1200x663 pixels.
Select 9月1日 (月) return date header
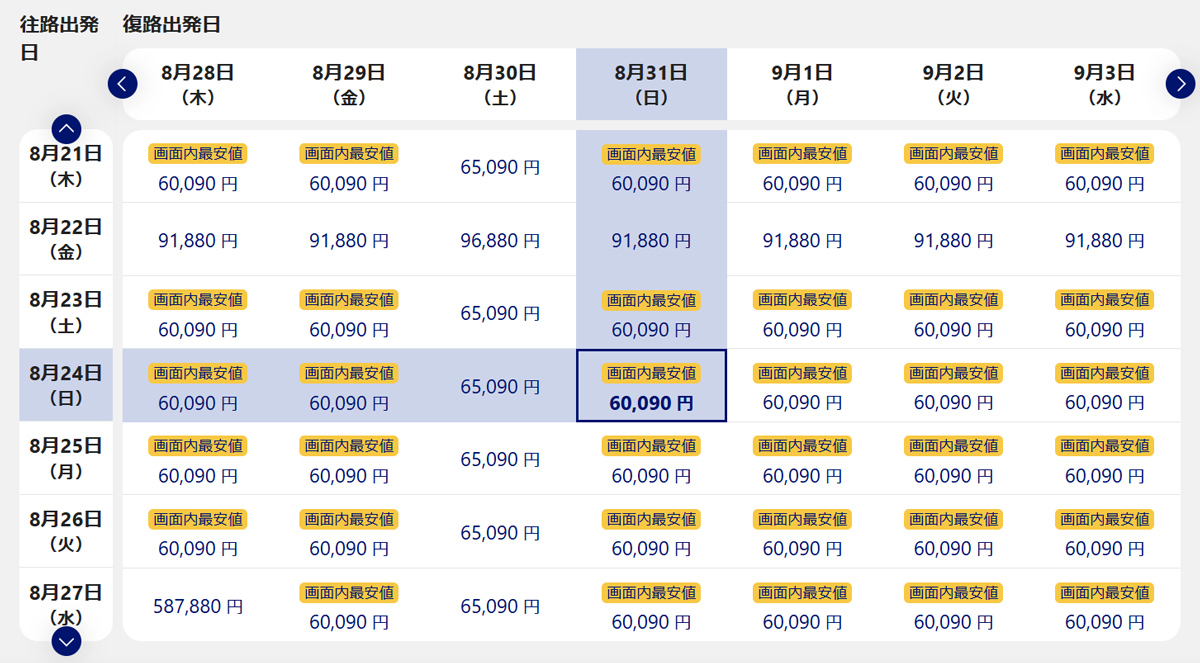click(x=802, y=84)
